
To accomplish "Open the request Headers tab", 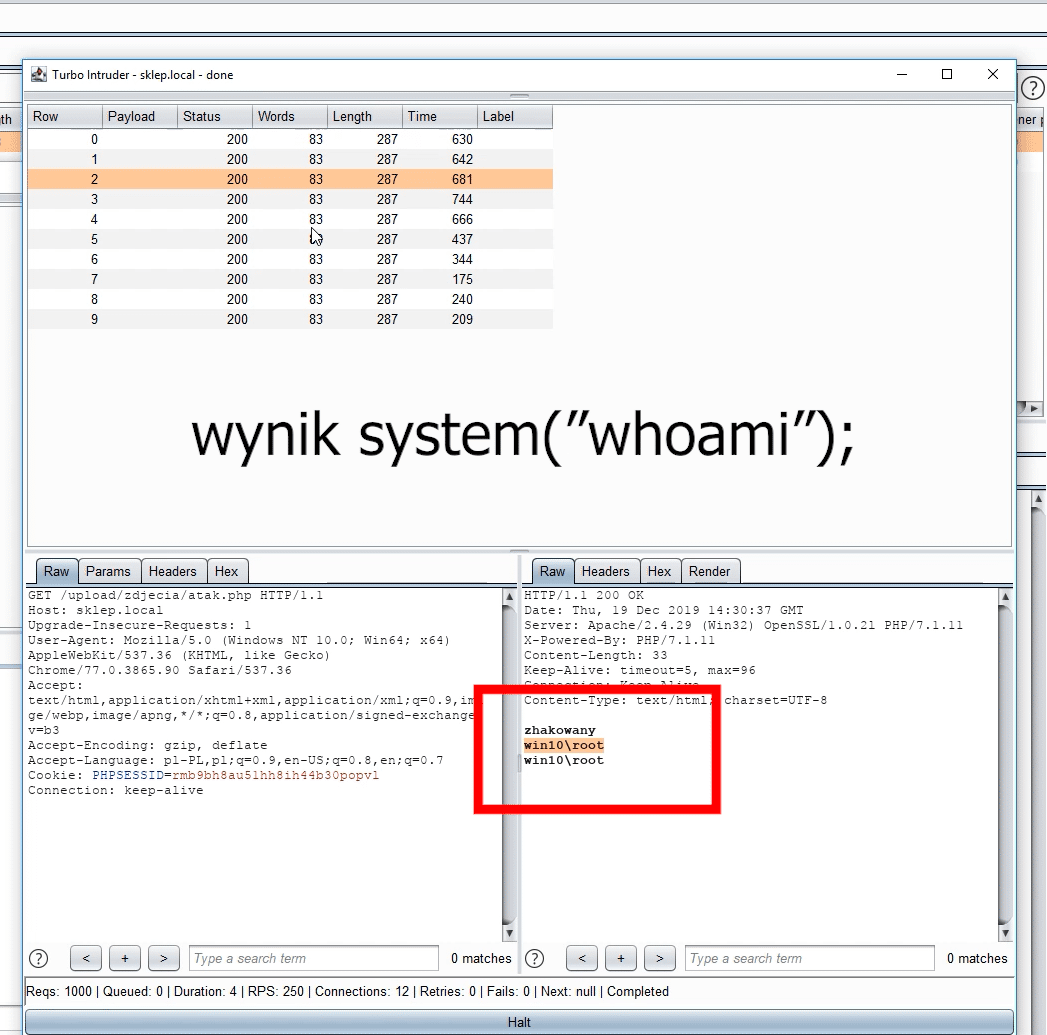I will pyautogui.click(x=172, y=571).
